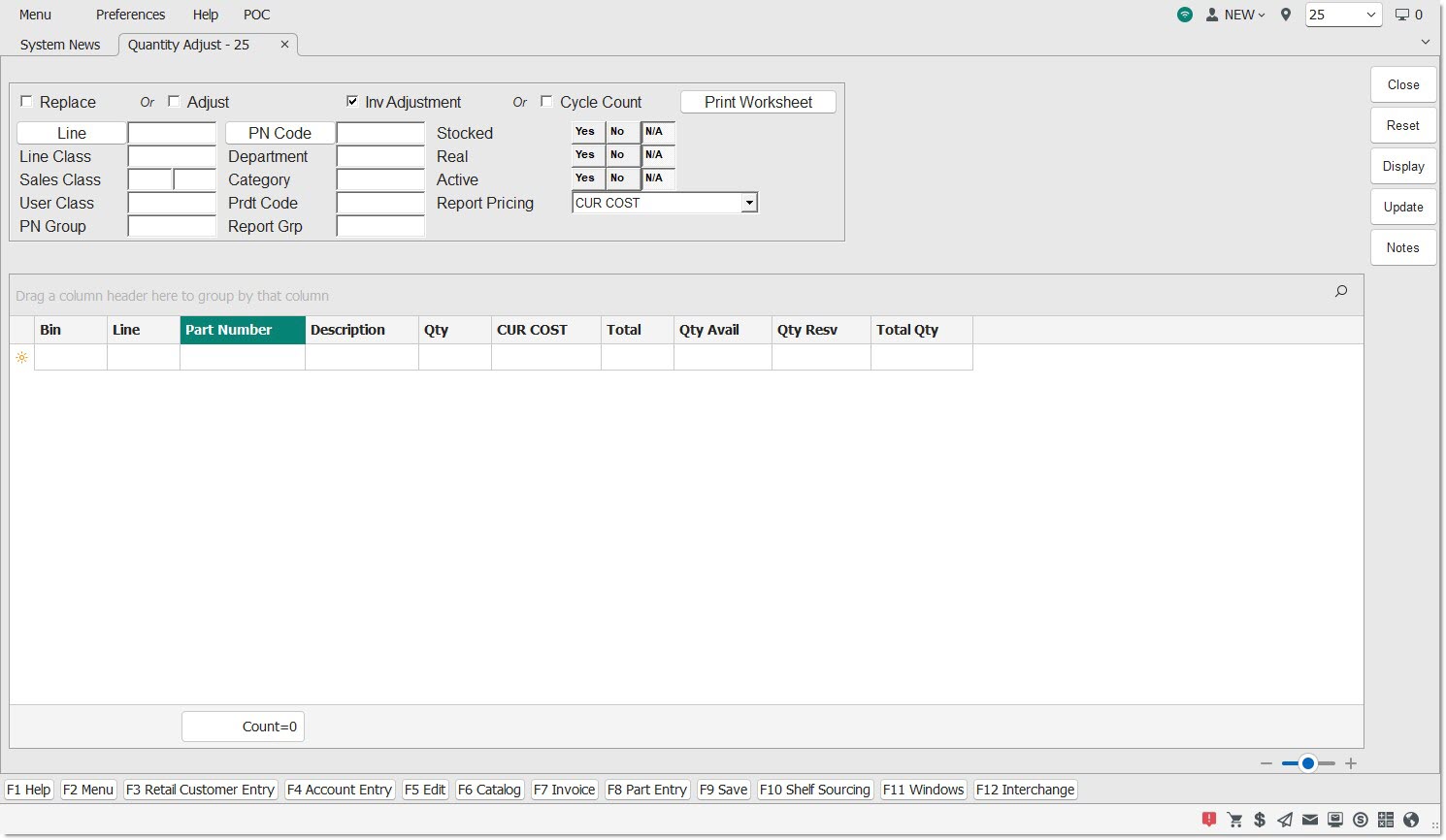Click the search magnifier in grid panel

[1341, 291]
